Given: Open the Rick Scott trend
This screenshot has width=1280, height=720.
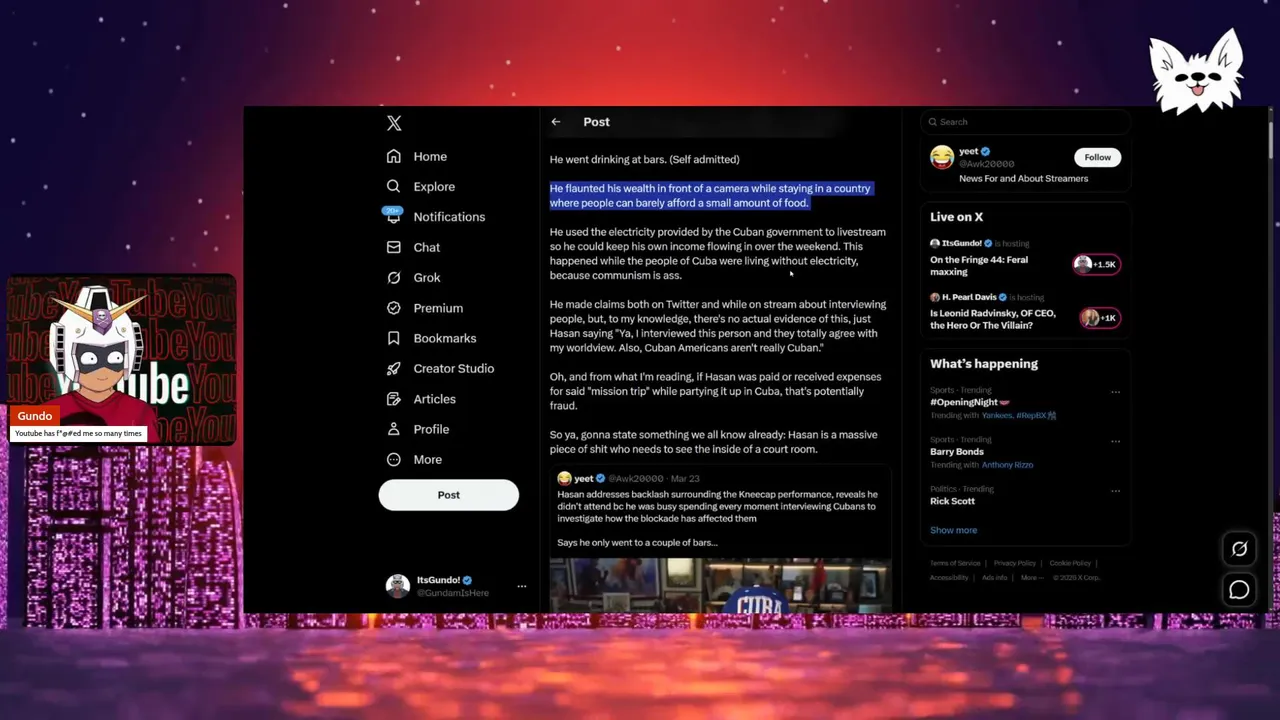Looking at the screenshot, I should tap(952, 501).
